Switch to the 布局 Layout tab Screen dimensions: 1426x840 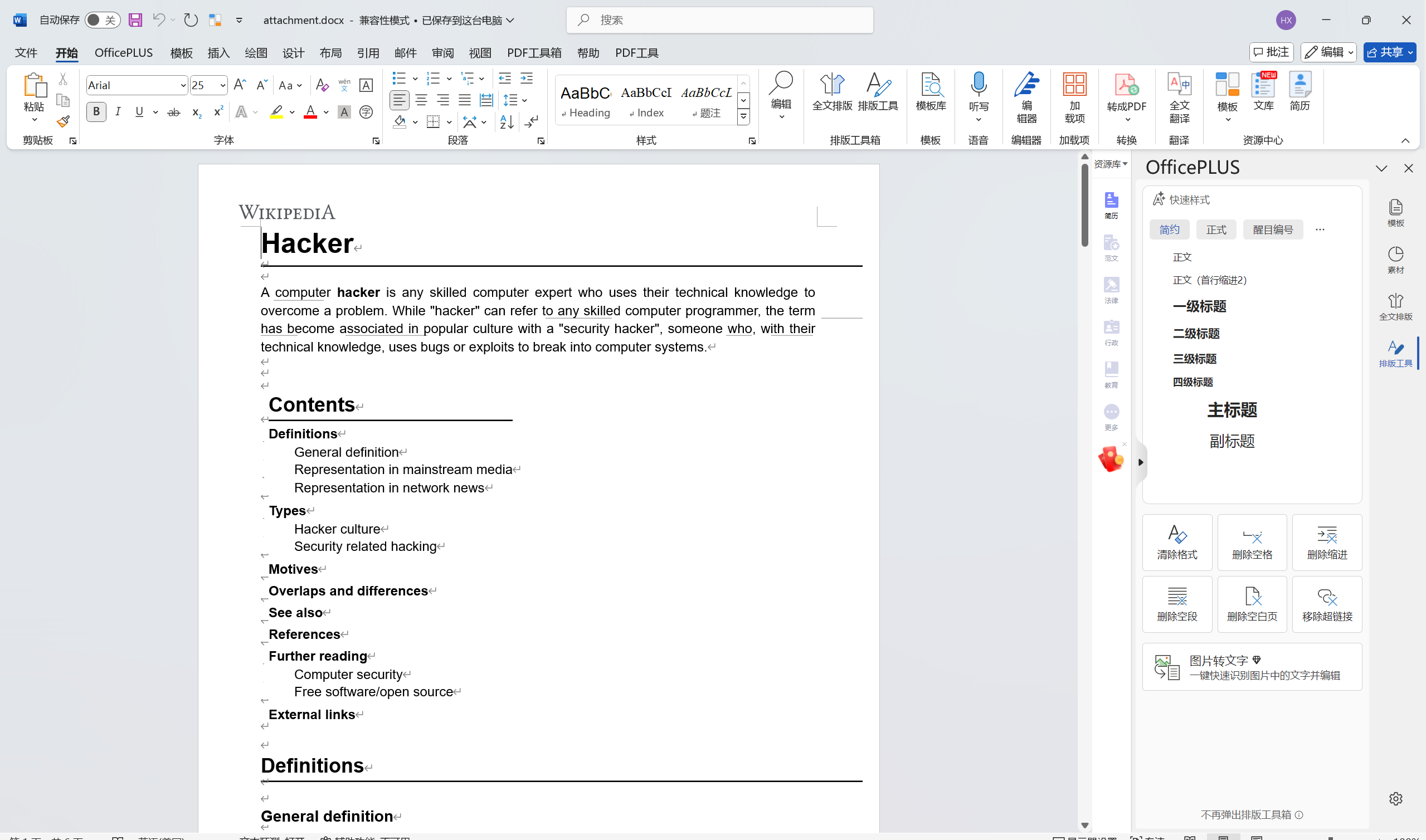click(330, 53)
